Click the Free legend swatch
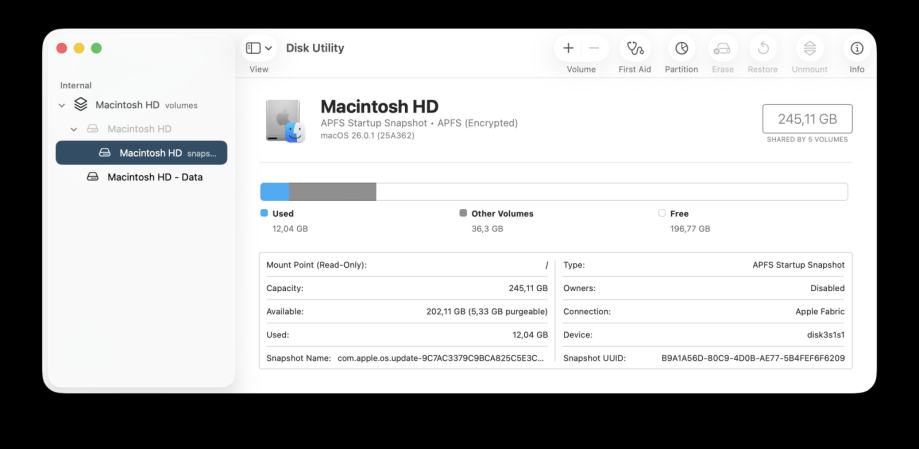Screen dimensions: 919x449 coord(662,213)
